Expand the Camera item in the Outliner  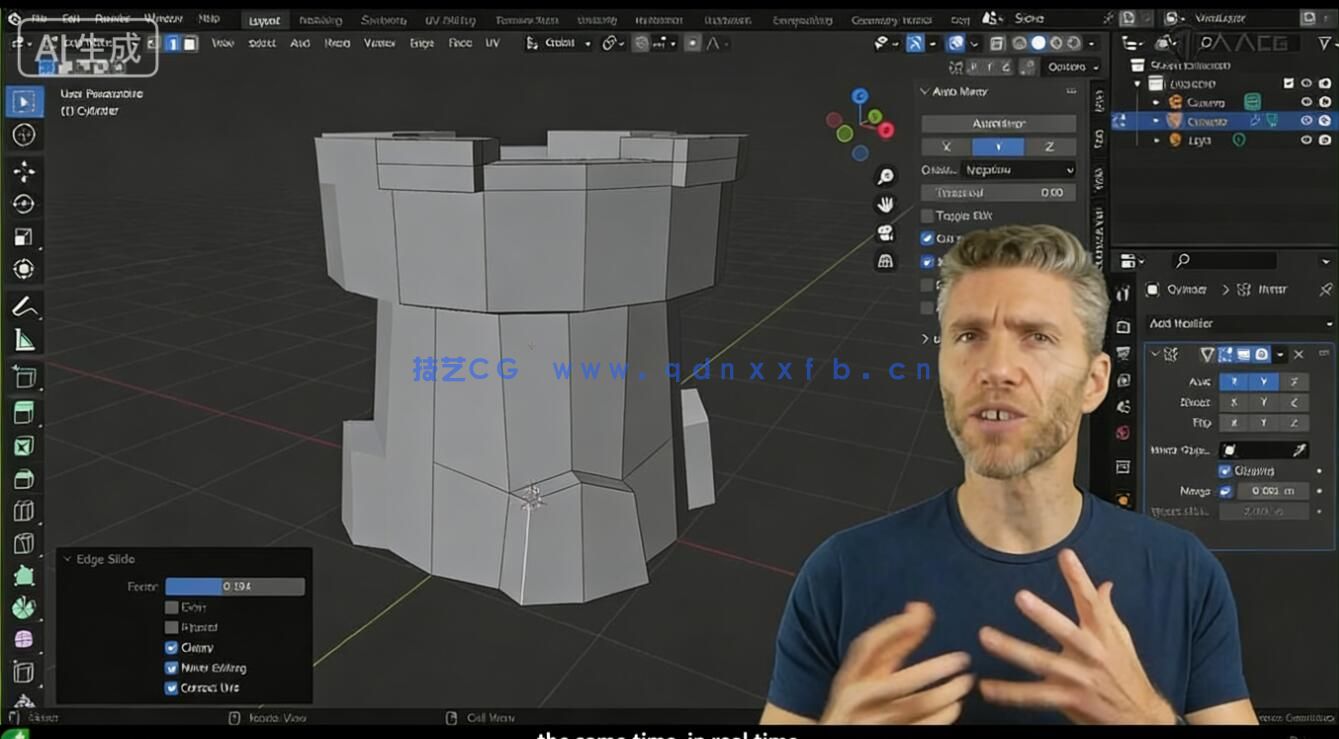1157,102
